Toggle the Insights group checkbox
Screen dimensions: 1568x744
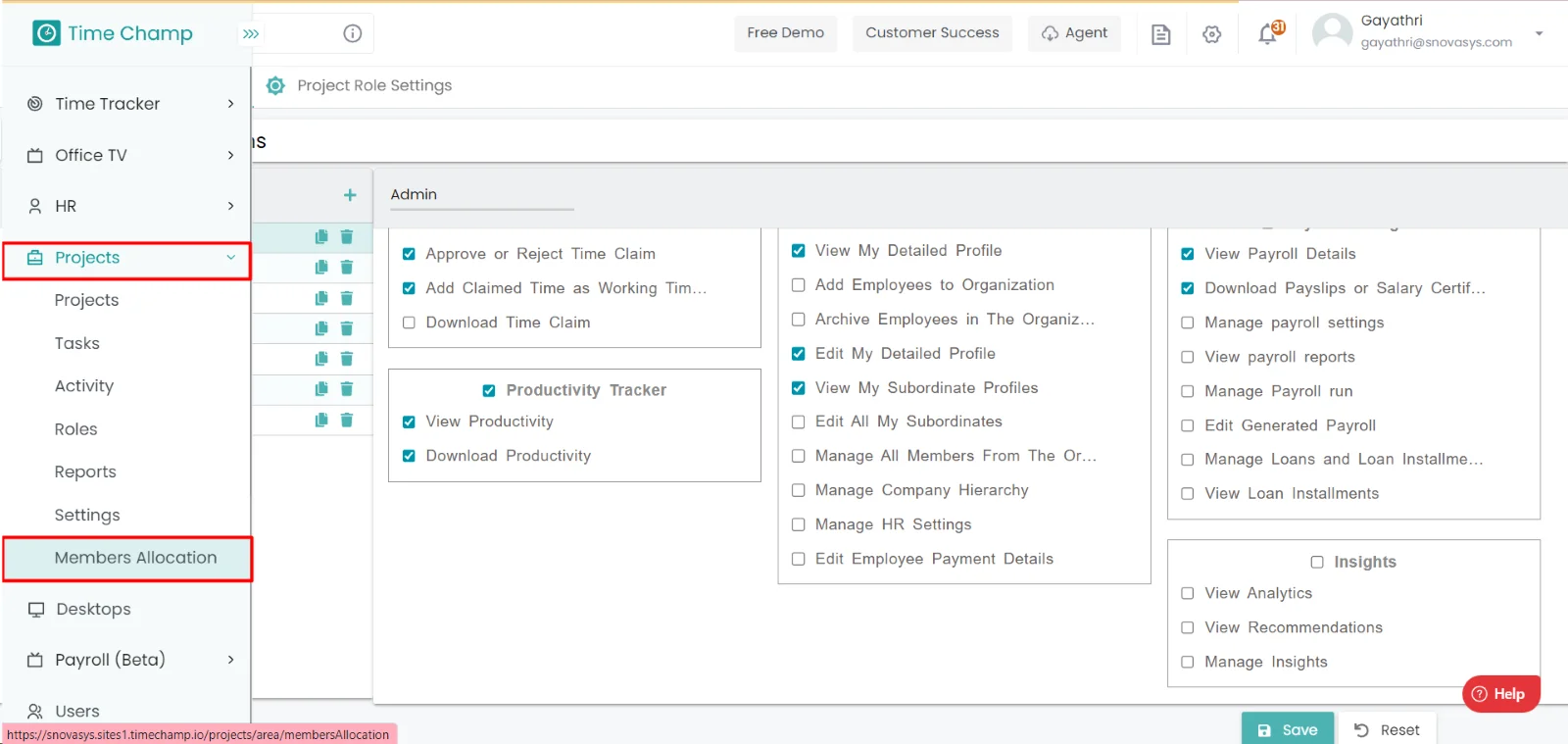1317,562
